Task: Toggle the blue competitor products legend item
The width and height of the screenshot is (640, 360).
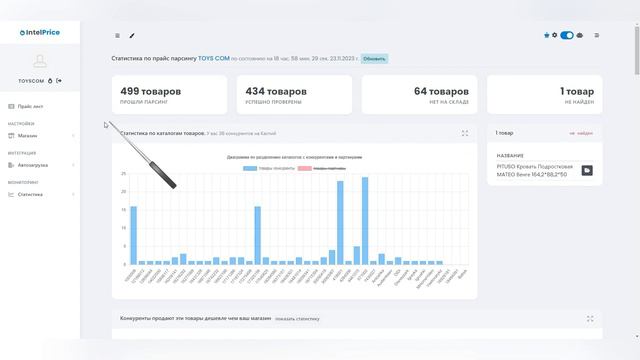Action: point(269,168)
